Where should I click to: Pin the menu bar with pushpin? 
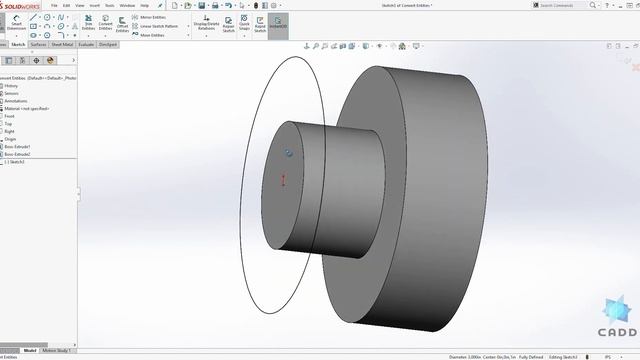(160, 6)
